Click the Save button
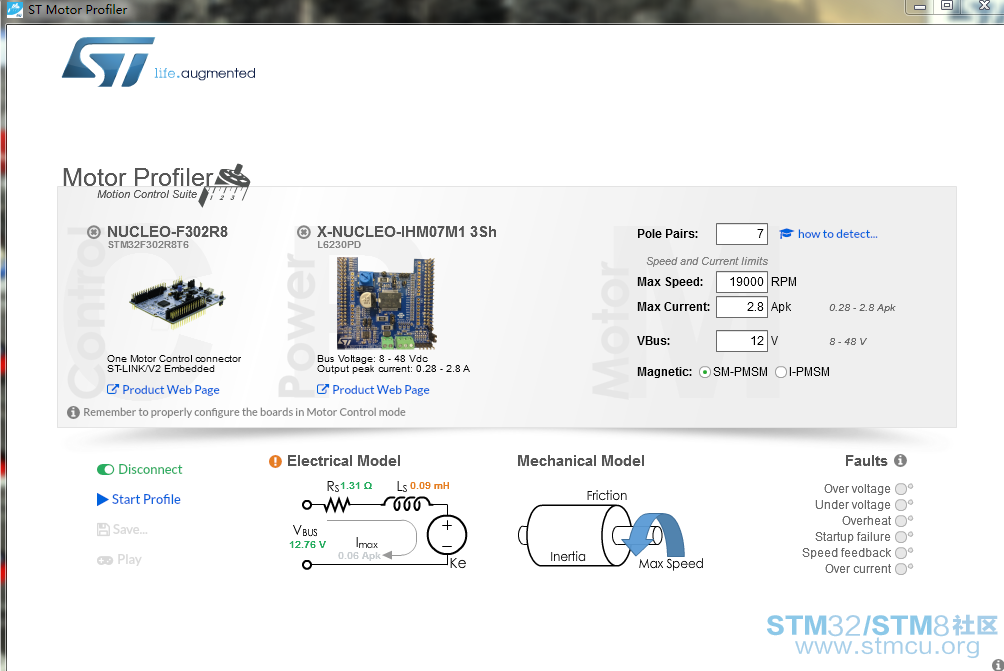Viewport: 1004px width, 671px height. tap(122, 530)
